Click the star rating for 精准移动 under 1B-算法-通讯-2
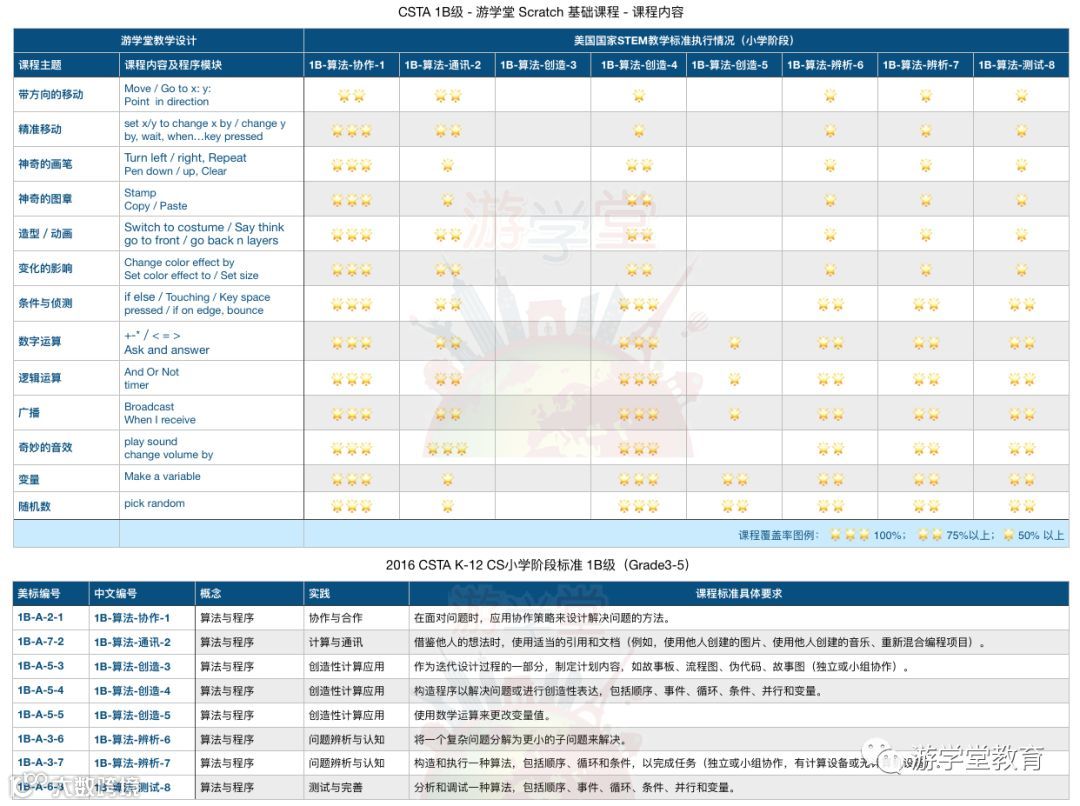The image size is (1080, 806). click(448, 130)
